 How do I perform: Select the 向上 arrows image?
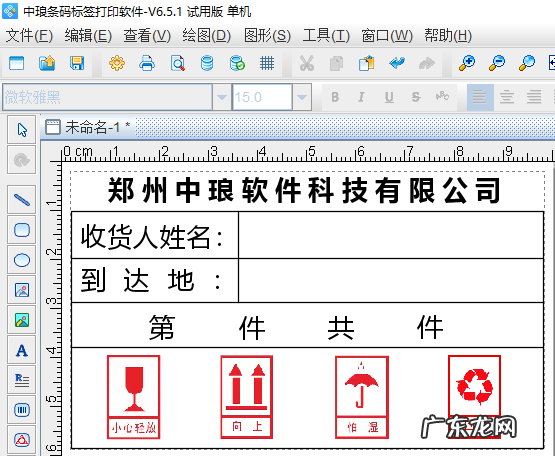tap(247, 397)
